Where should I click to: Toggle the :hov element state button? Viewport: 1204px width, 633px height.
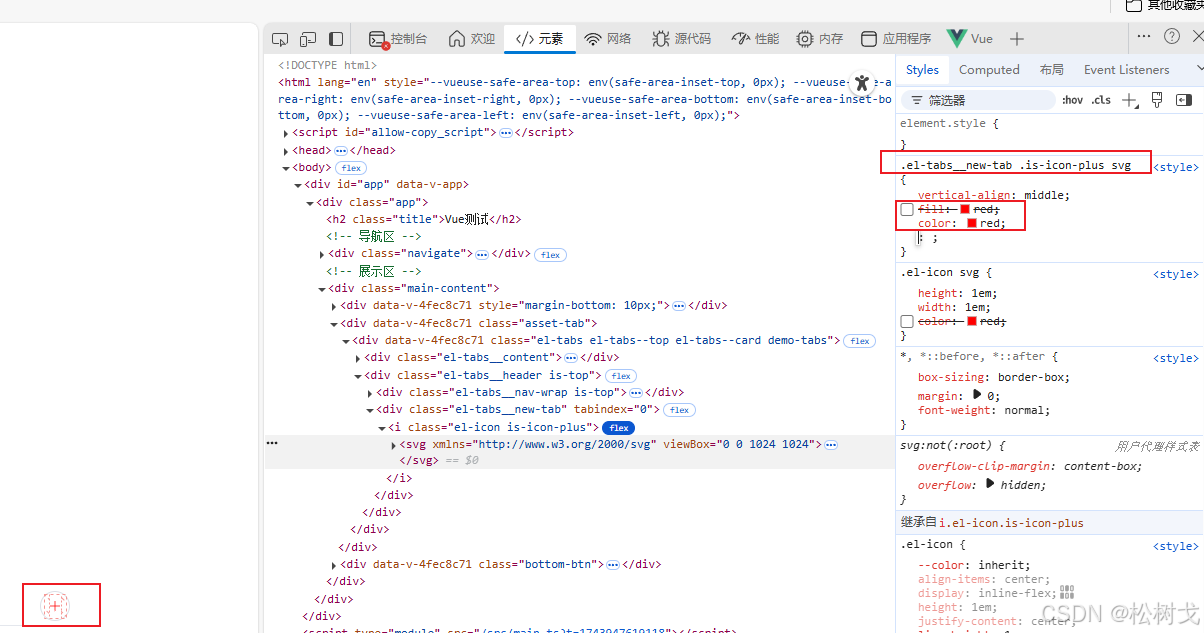(1073, 100)
